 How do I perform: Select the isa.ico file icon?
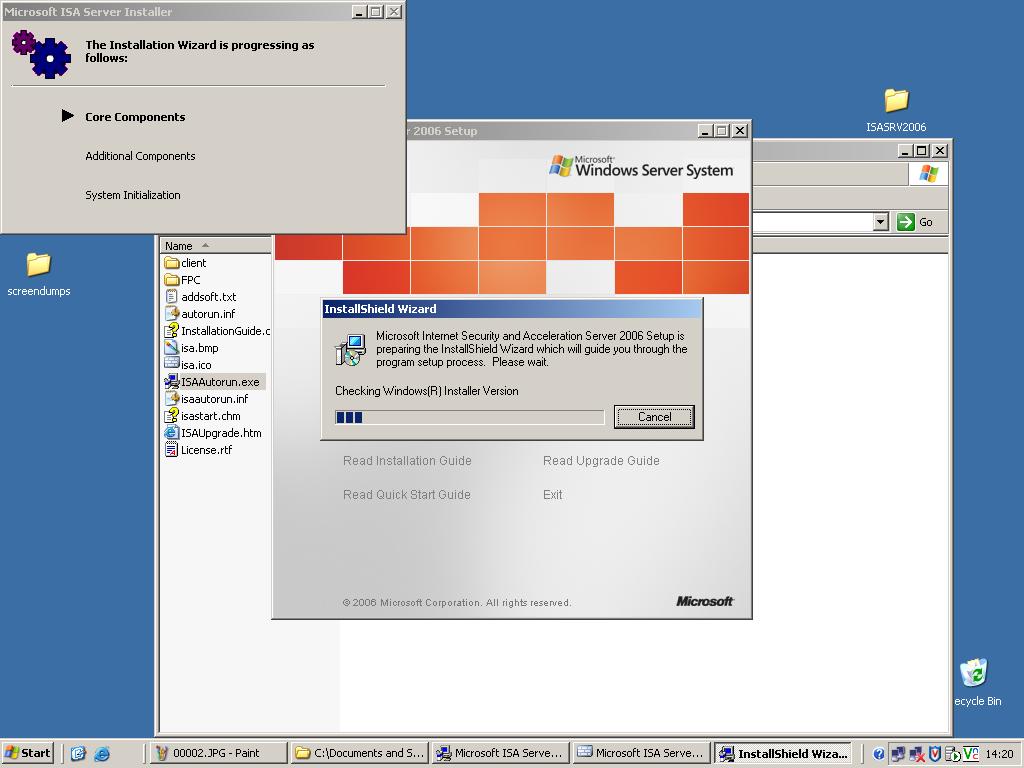[x=171, y=364]
